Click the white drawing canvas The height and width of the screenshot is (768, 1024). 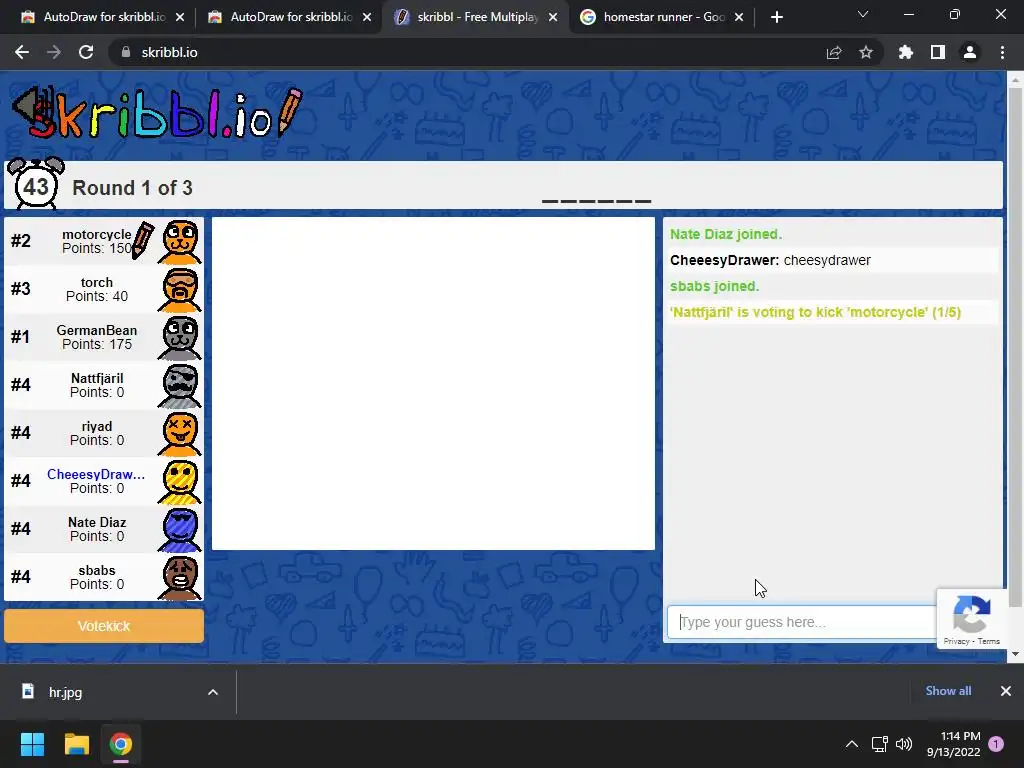tap(434, 383)
